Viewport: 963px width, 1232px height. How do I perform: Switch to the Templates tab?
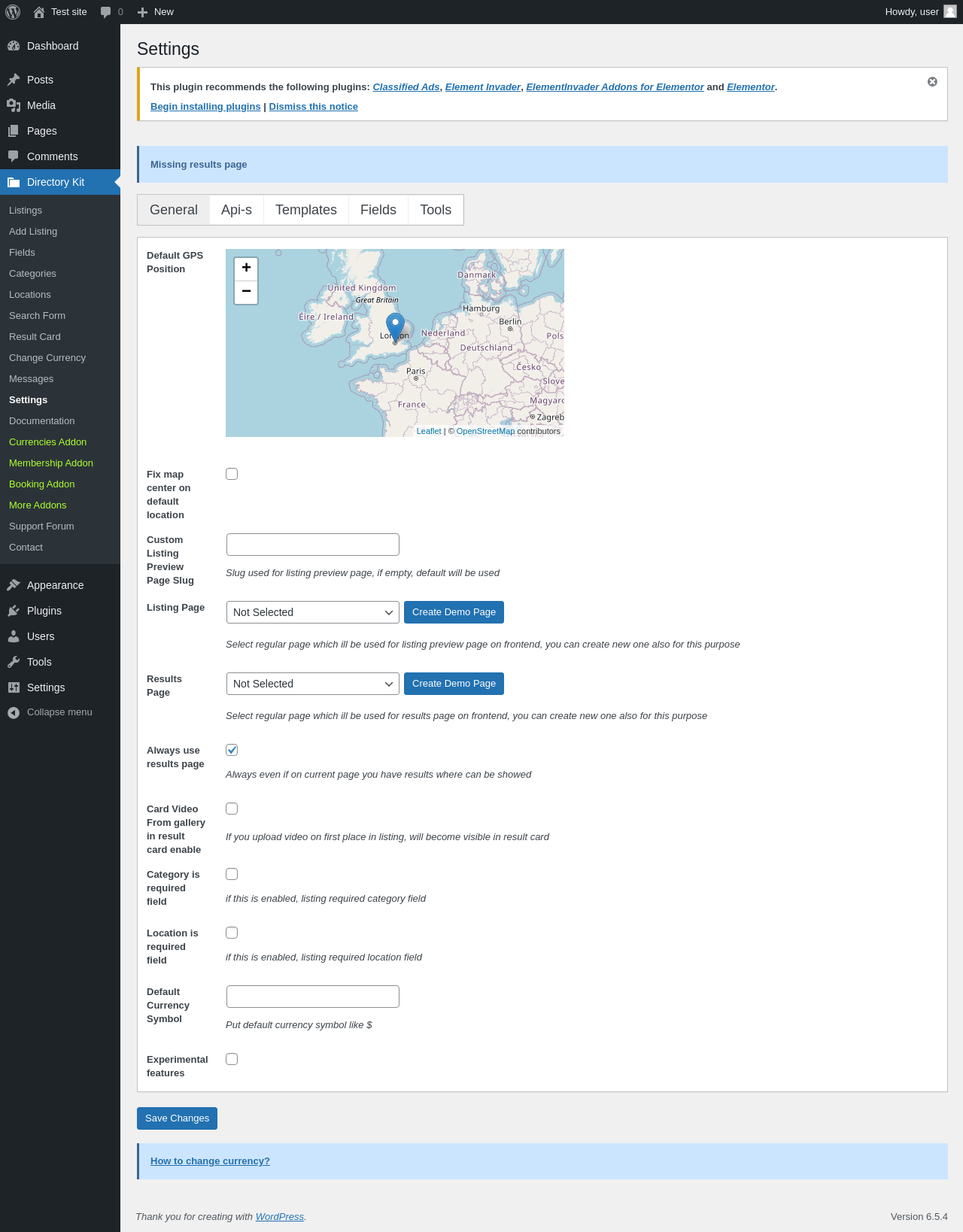pyautogui.click(x=305, y=210)
